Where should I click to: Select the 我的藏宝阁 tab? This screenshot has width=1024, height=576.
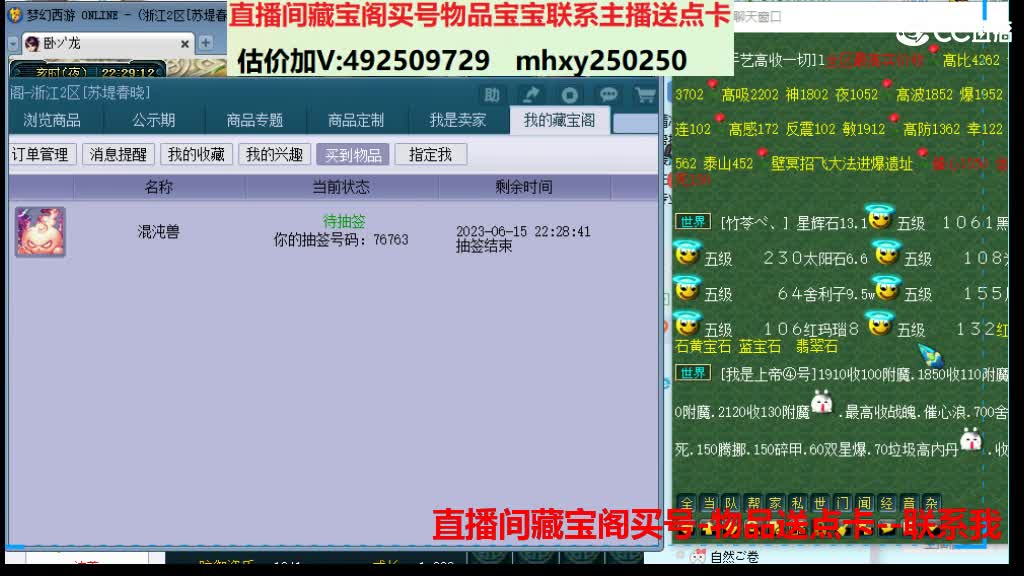pos(560,120)
